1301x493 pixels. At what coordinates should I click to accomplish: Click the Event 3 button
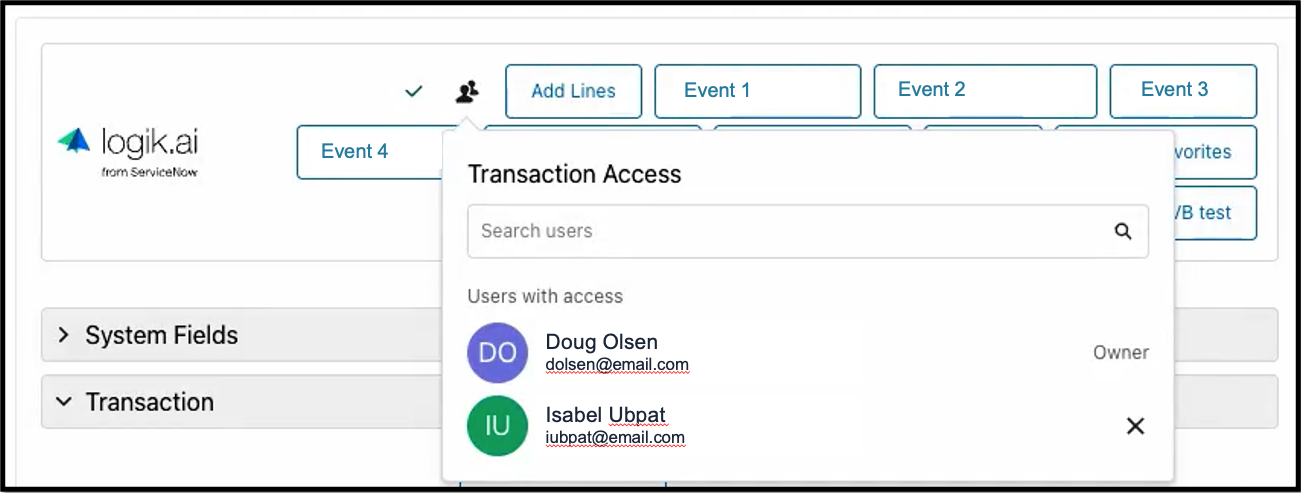[x=1183, y=91]
